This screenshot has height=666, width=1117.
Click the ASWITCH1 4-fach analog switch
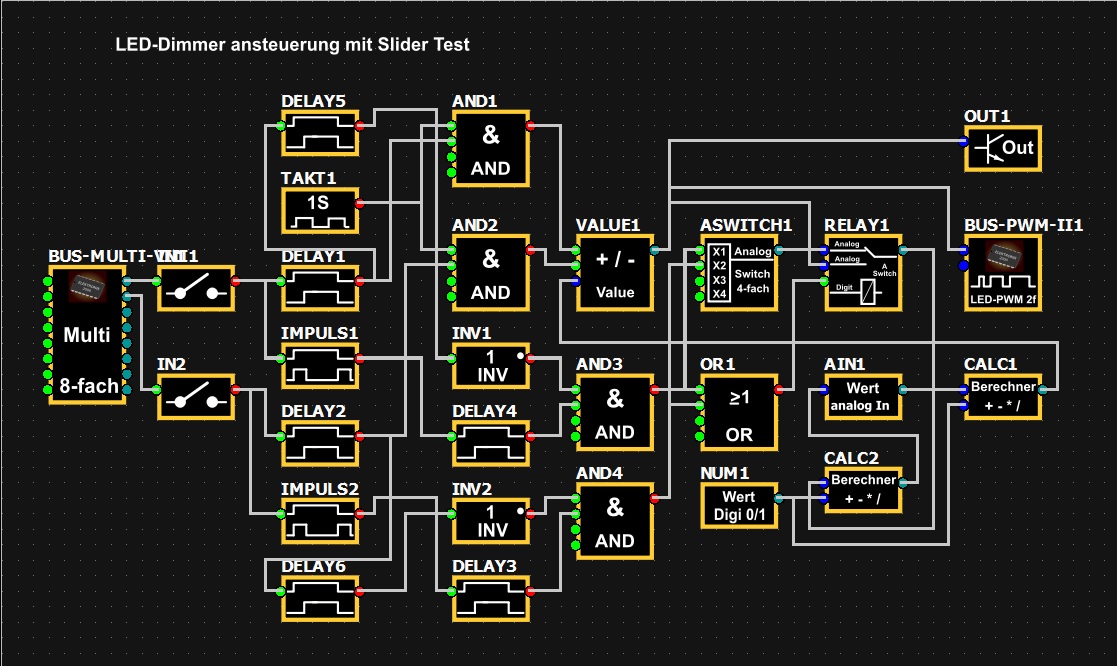pos(738,274)
